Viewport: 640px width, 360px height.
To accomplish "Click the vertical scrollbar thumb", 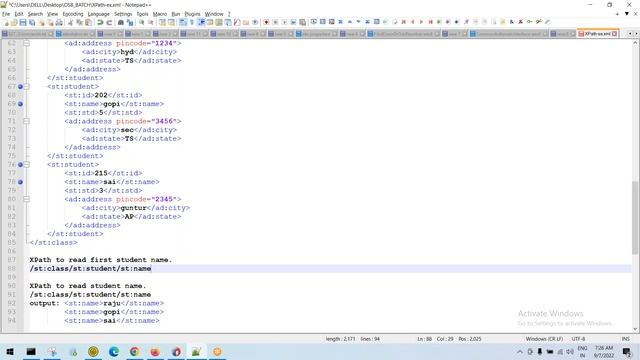I will tap(635, 218).
